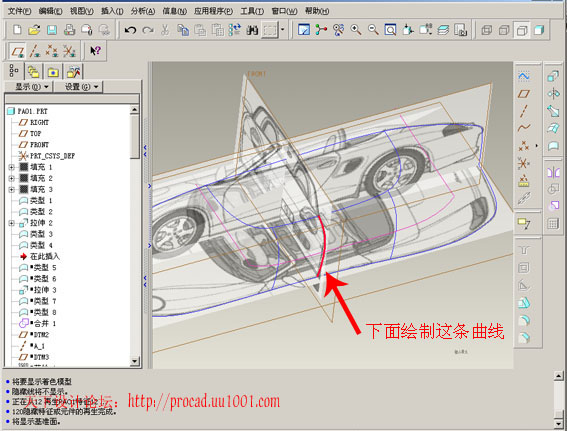The height and width of the screenshot is (431, 567).
Task: Select the datum curve tool
Action: point(524,128)
